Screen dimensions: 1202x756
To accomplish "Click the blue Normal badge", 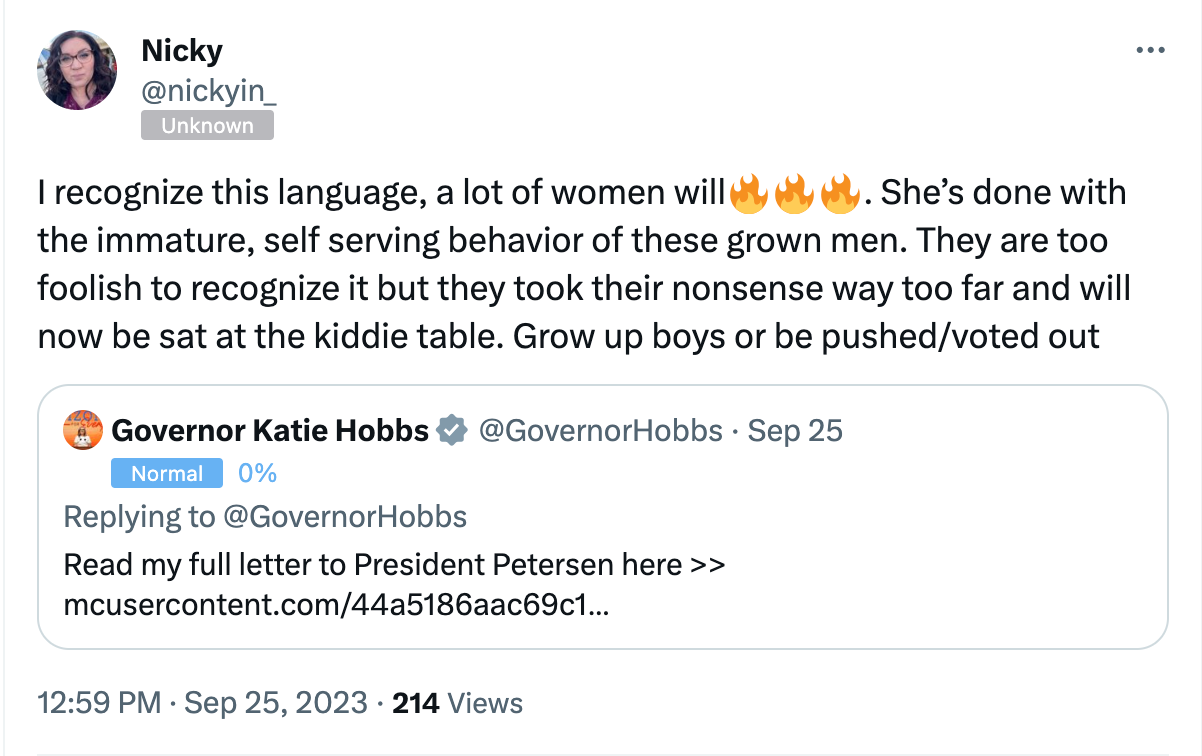I will pos(167,473).
